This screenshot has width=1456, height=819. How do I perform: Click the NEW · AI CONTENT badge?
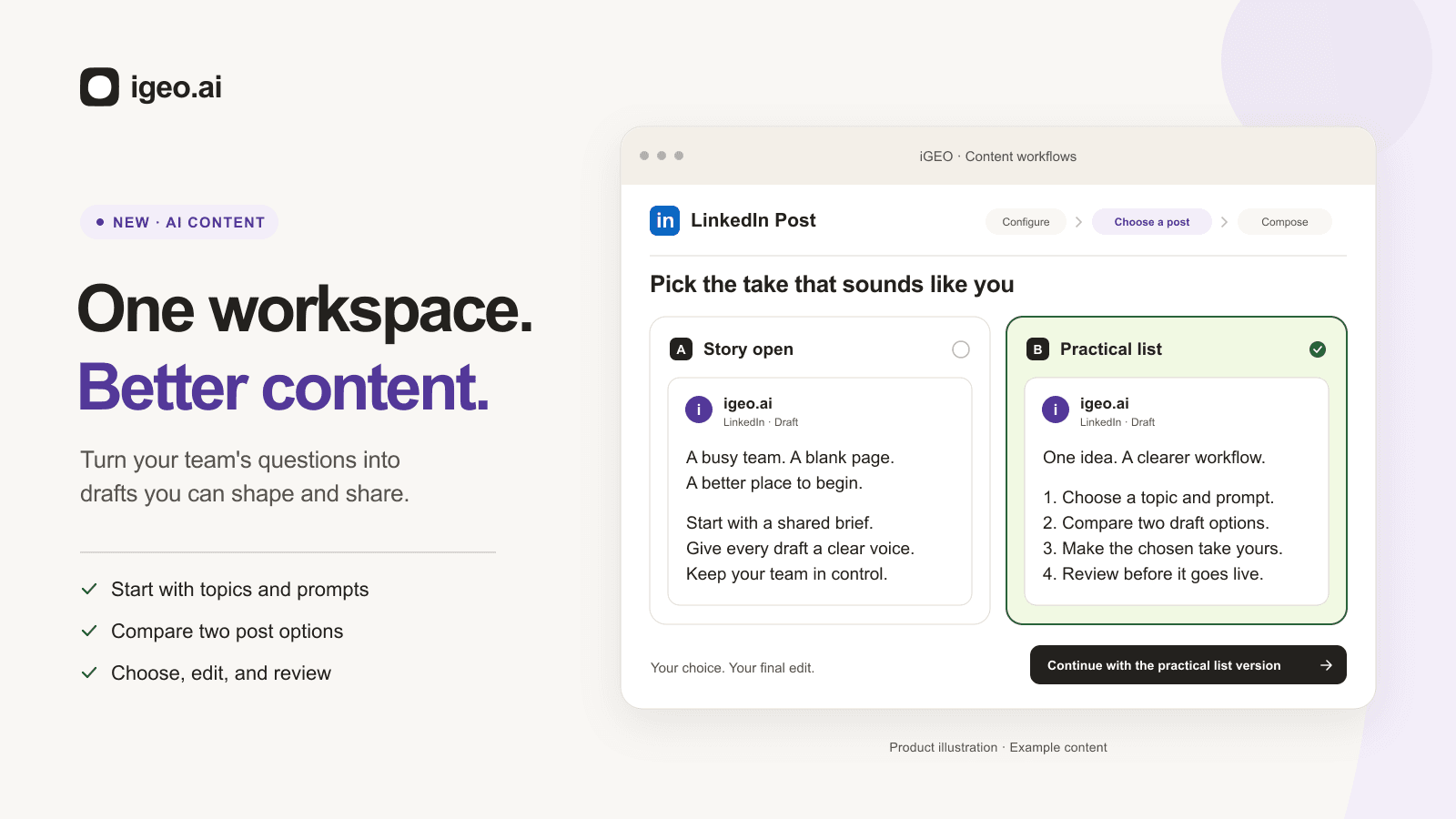tap(179, 222)
